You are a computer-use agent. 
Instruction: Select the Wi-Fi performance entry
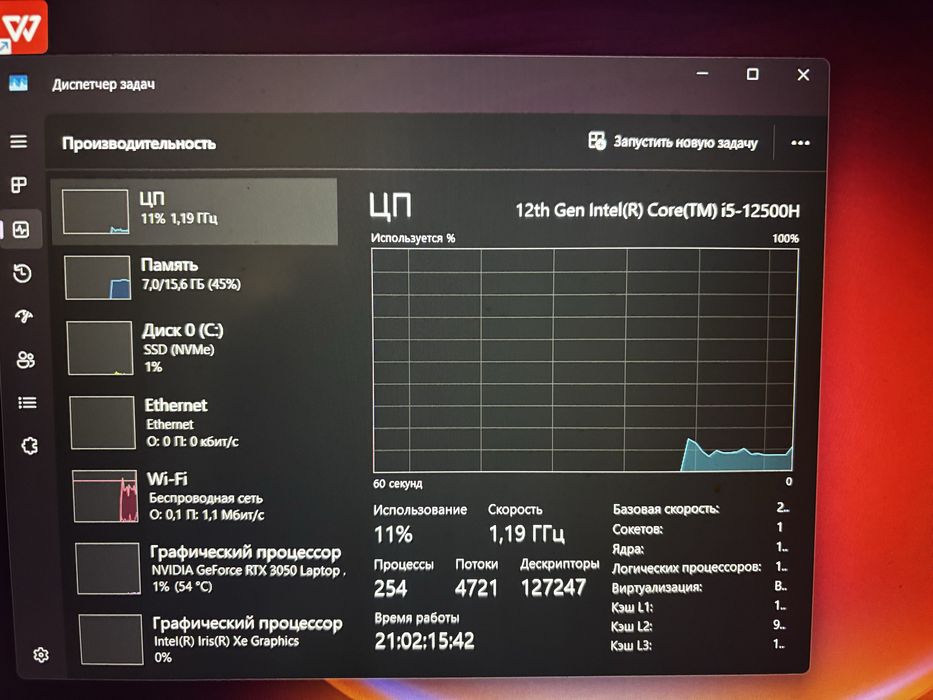tap(205, 496)
